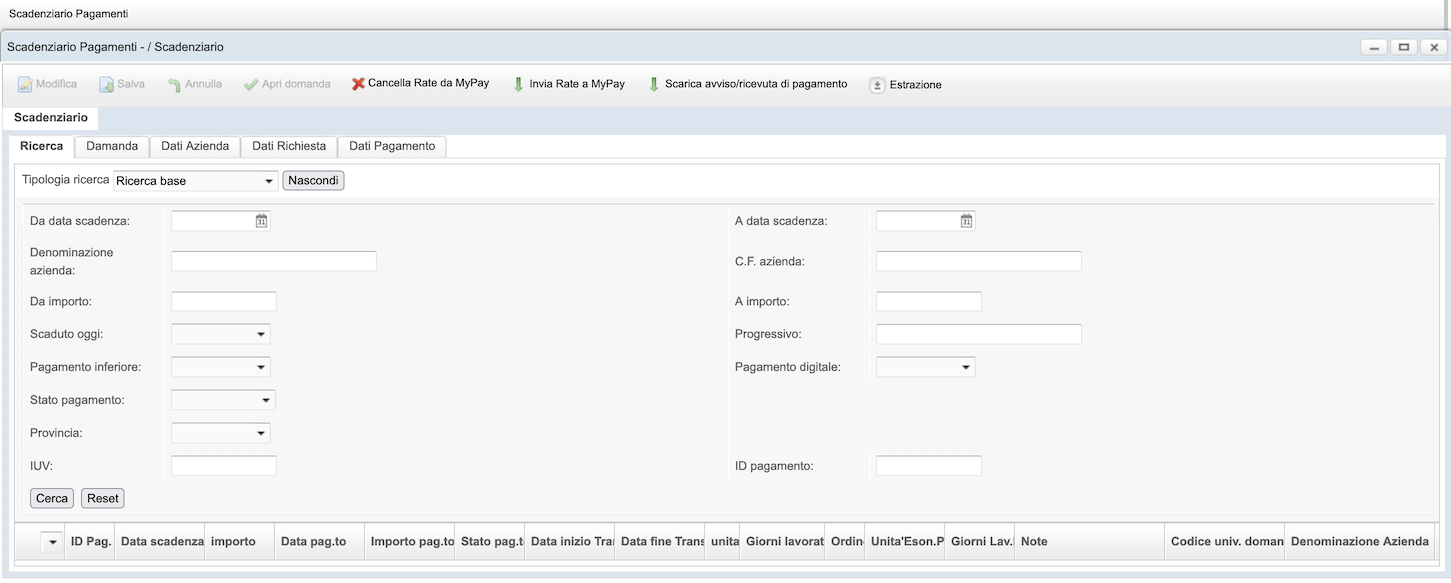Download avviso/ricevuta di pagamento
This screenshot has height=583, width=1451.
[x=654, y=84]
